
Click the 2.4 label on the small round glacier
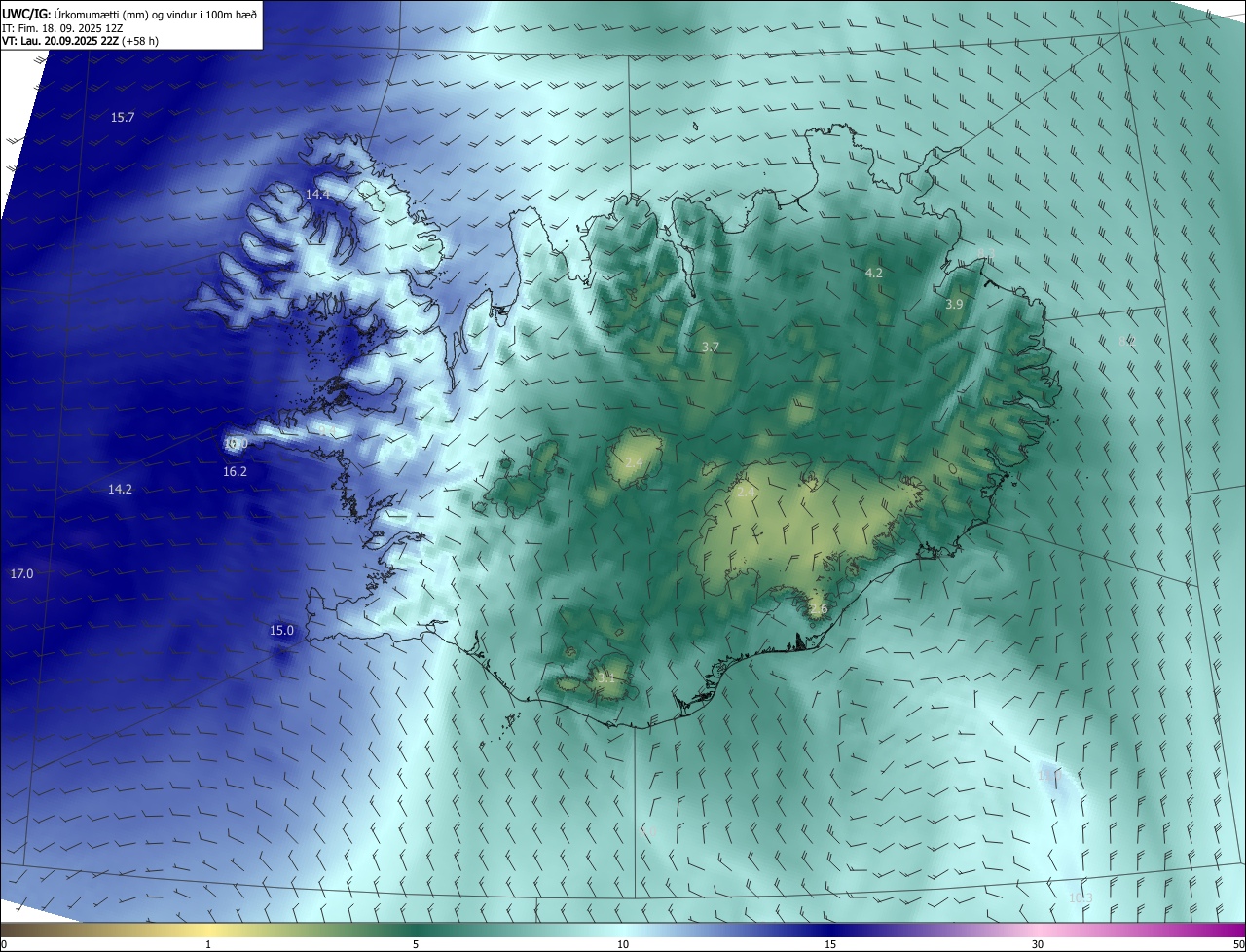tap(634, 462)
